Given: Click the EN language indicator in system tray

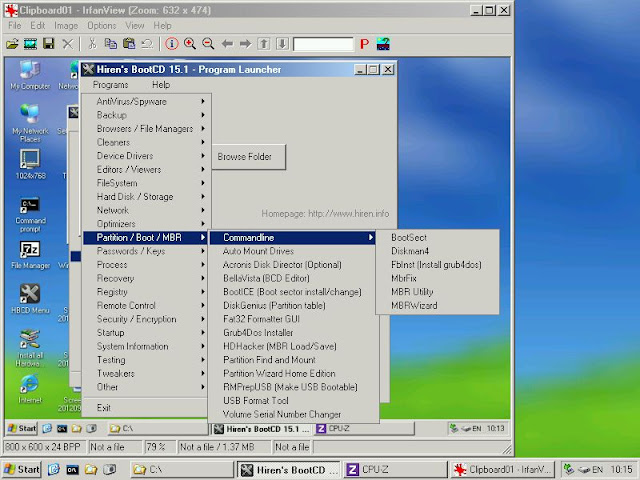Looking at the screenshot, I should pos(597,470).
